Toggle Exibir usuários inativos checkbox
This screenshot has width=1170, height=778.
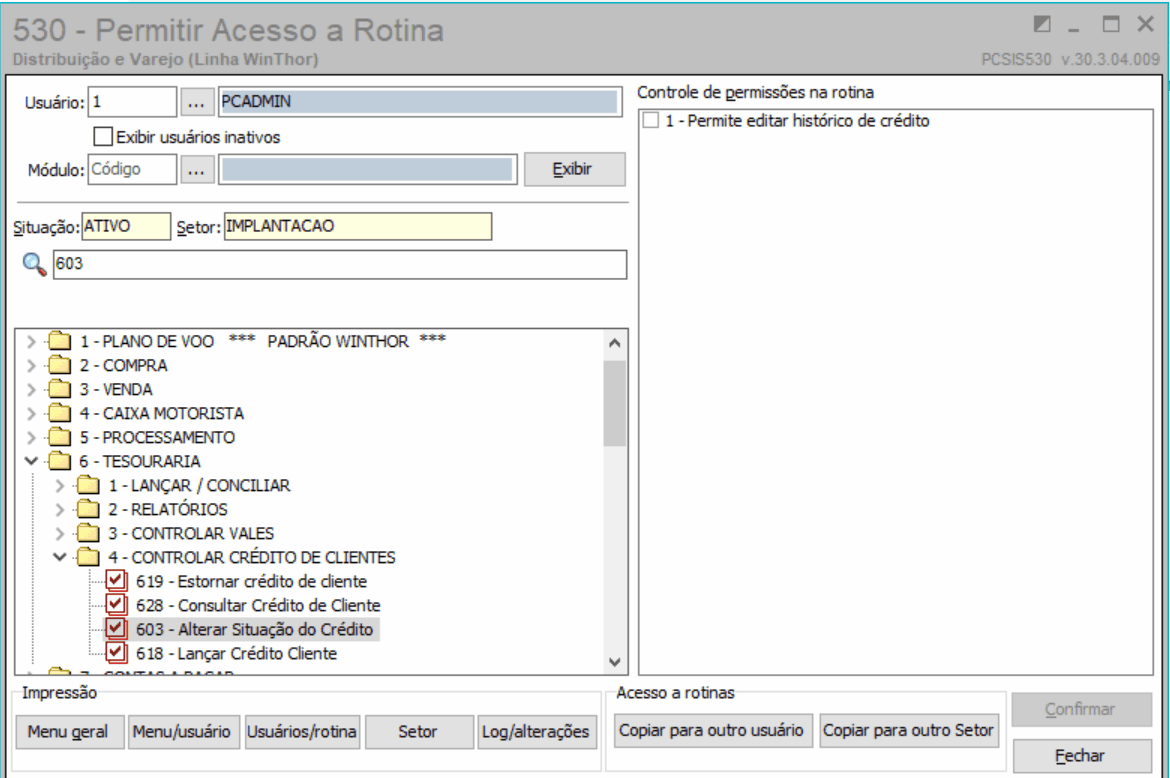coord(103,137)
